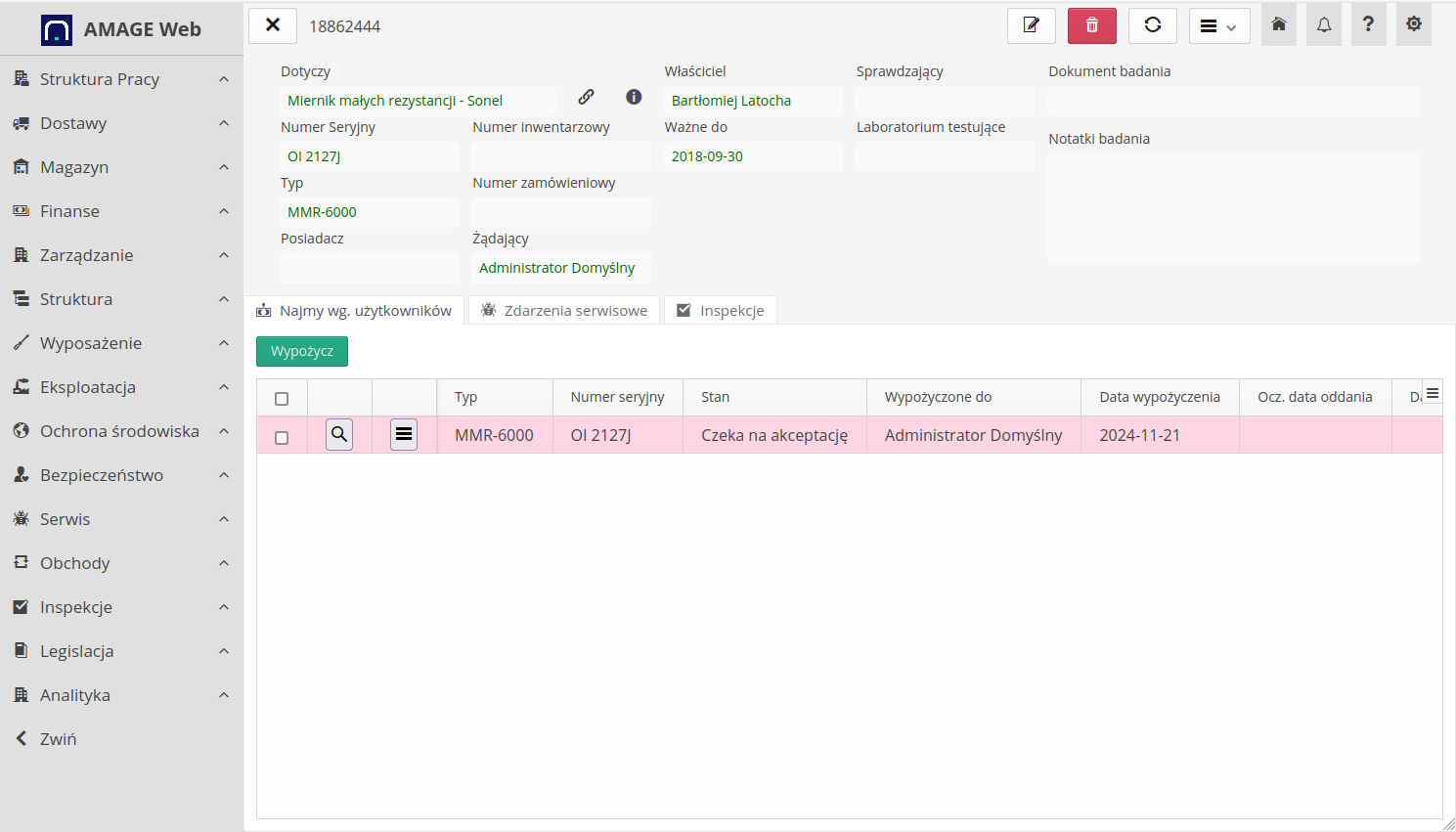This screenshot has height=832, width=1456.
Task: Open the Eksploatacja sidebar menu
Action: 121,387
